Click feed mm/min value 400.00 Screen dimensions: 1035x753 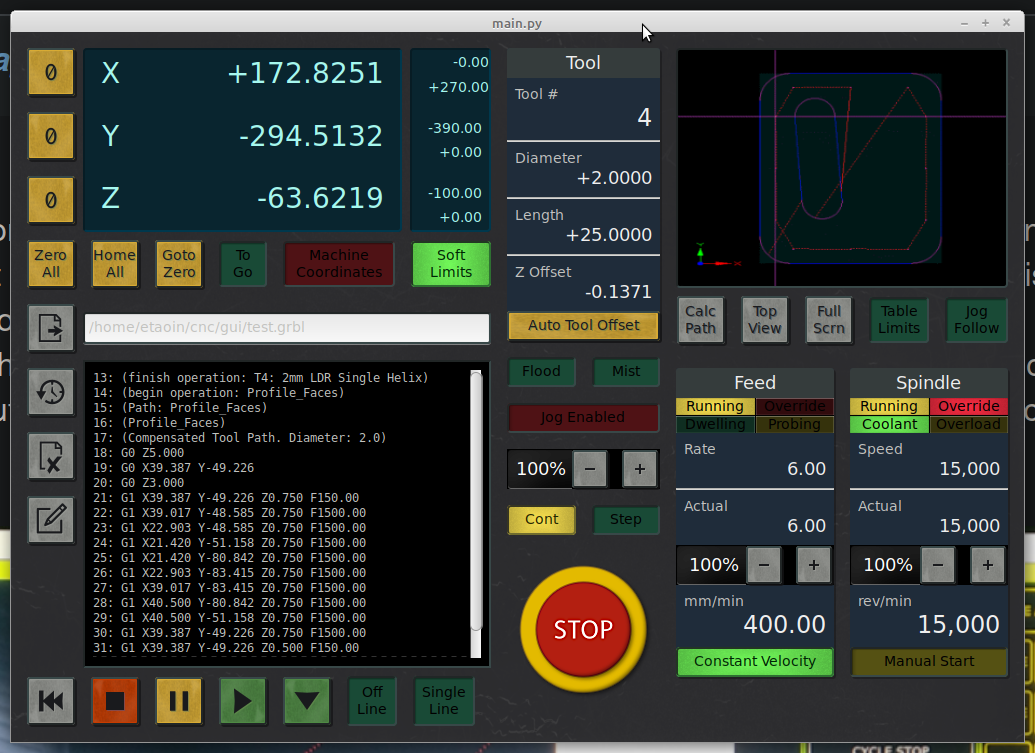[784, 624]
